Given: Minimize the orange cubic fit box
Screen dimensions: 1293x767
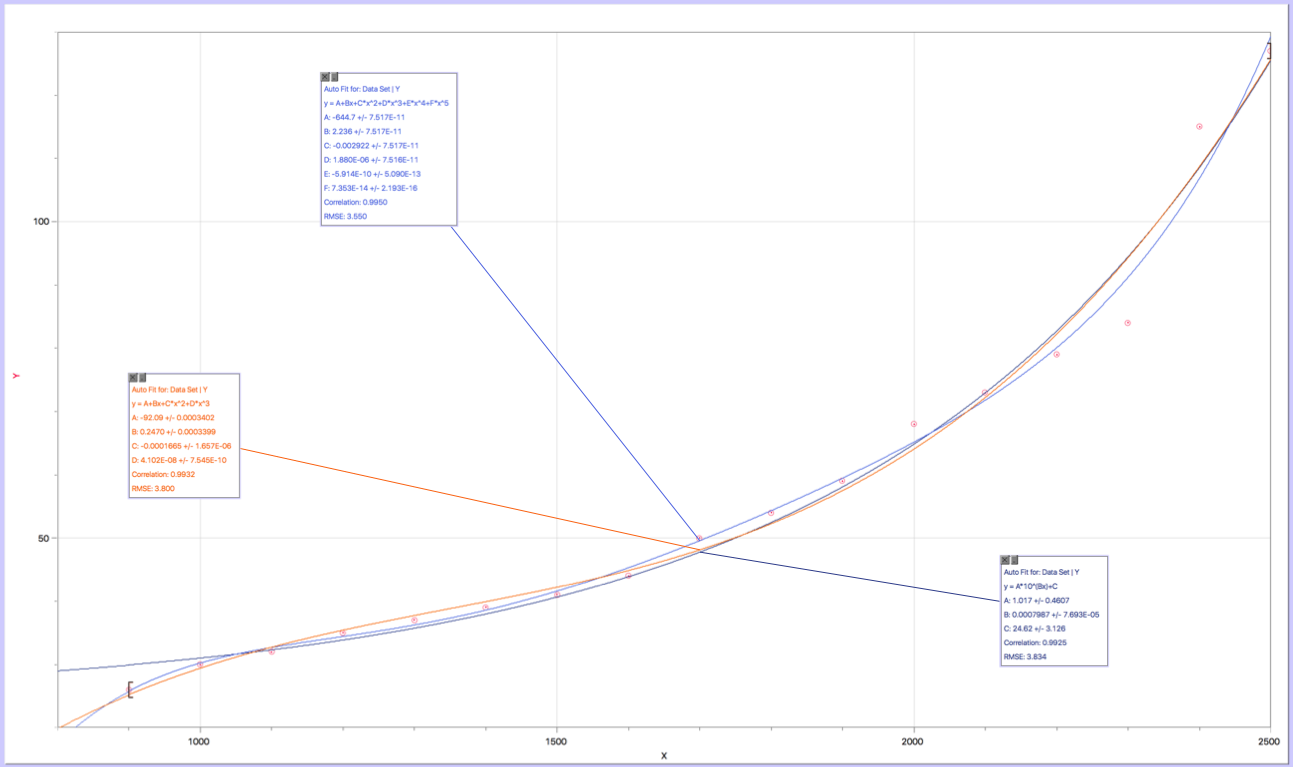Looking at the screenshot, I should click(x=142, y=377).
